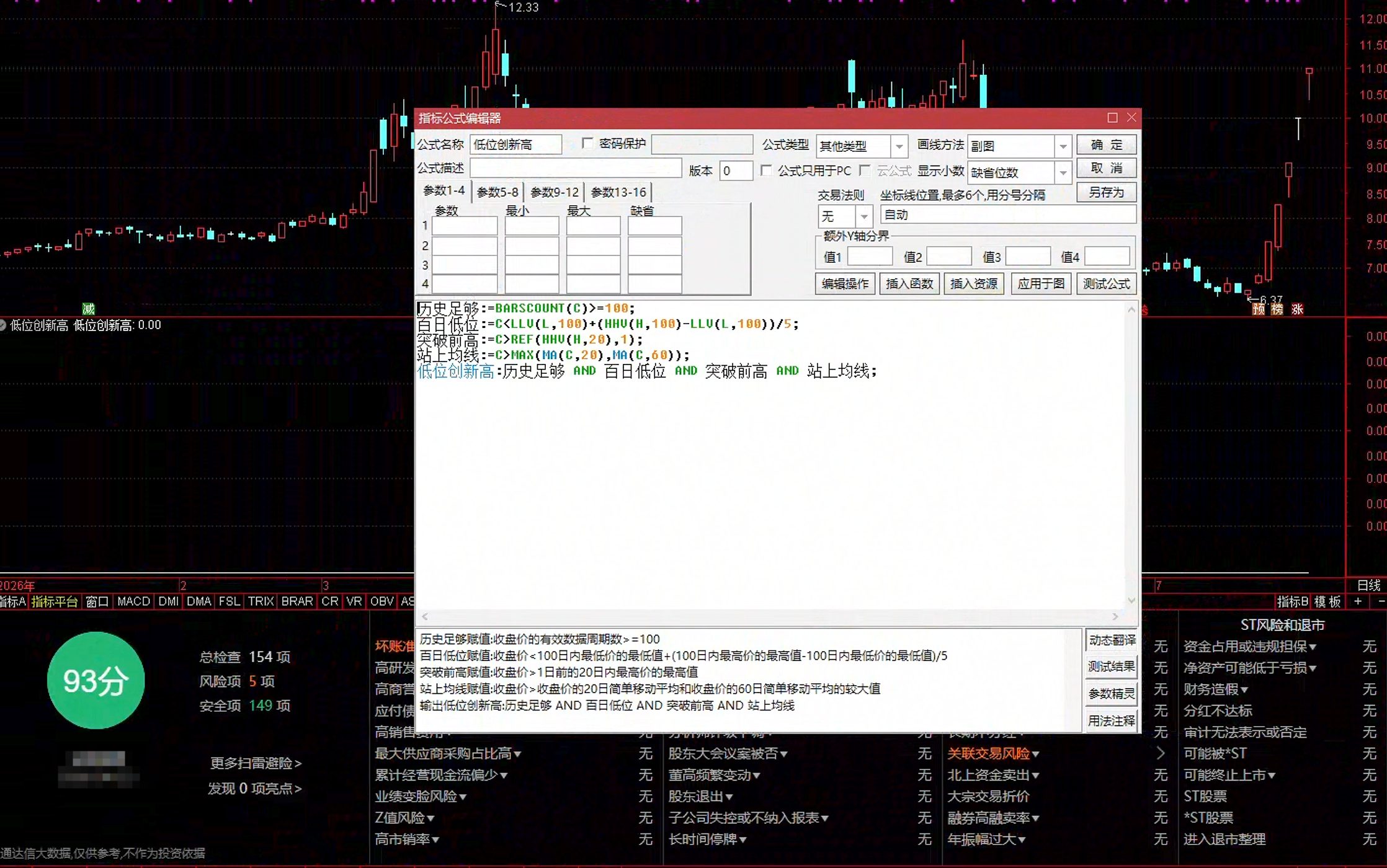Click 参数精灵 side button
This screenshot has height=868, width=1387.
pyautogui.click(x=1112, y=694)
